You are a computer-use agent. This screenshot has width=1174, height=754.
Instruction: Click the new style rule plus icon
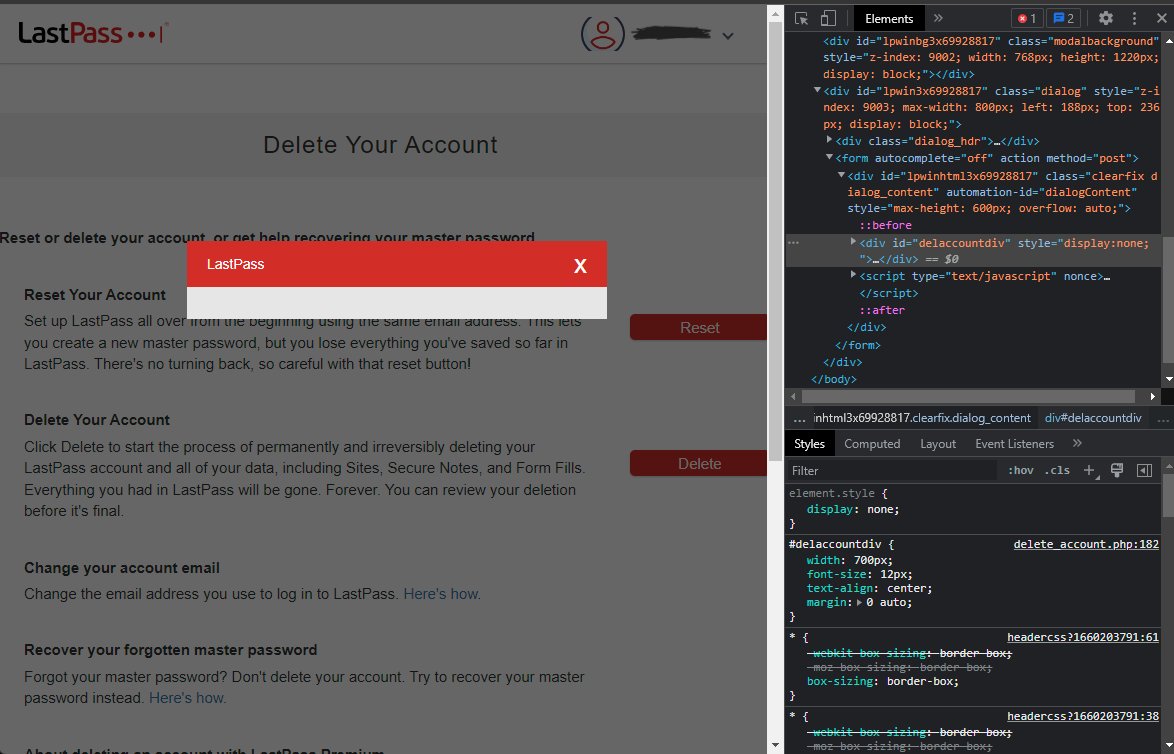pos(1089,471)
